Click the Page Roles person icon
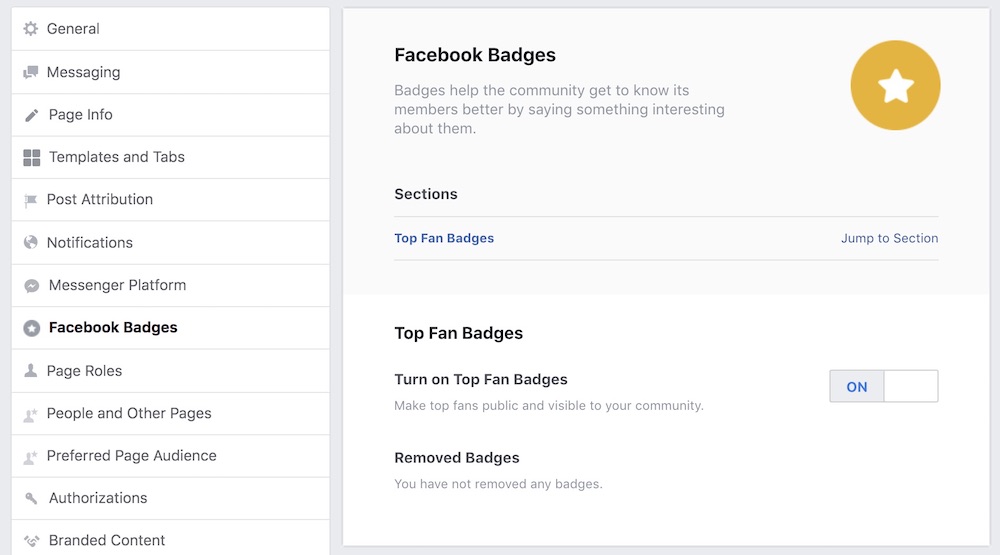The height and width of the screenshot is (555, 1000). (x=31, y=371)
